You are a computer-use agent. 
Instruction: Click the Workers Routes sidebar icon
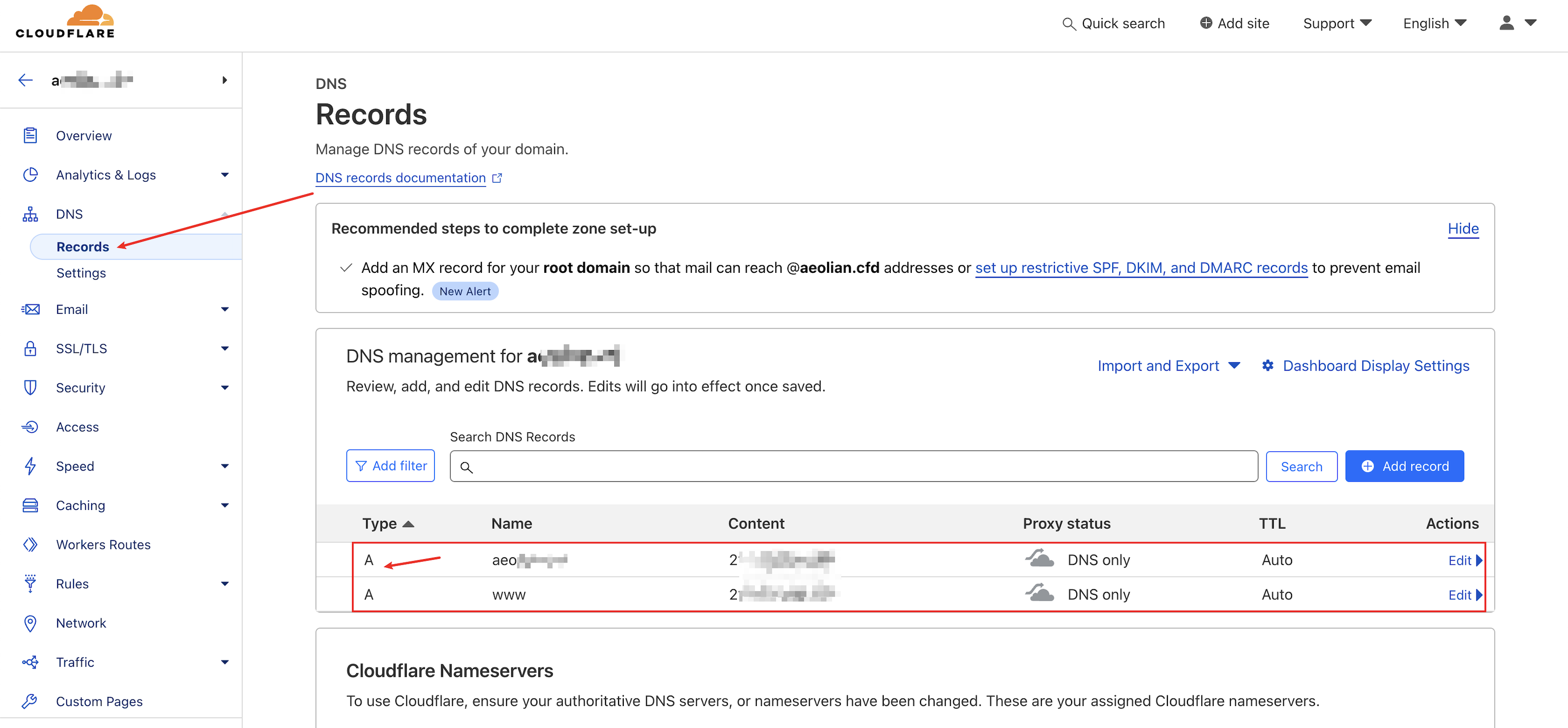click(31, 544)
